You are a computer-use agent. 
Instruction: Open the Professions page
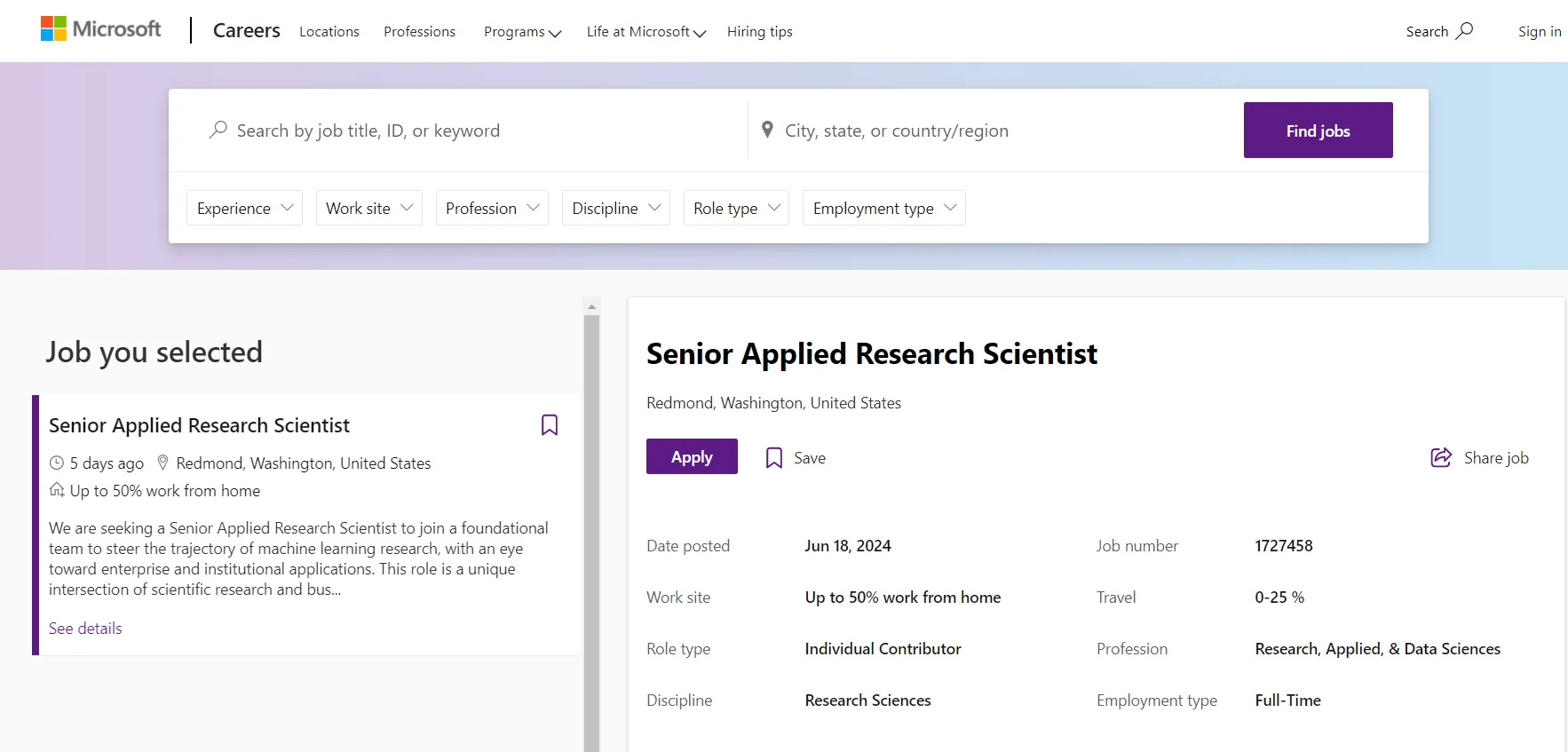pyautogui.click(x=419, y=32)
